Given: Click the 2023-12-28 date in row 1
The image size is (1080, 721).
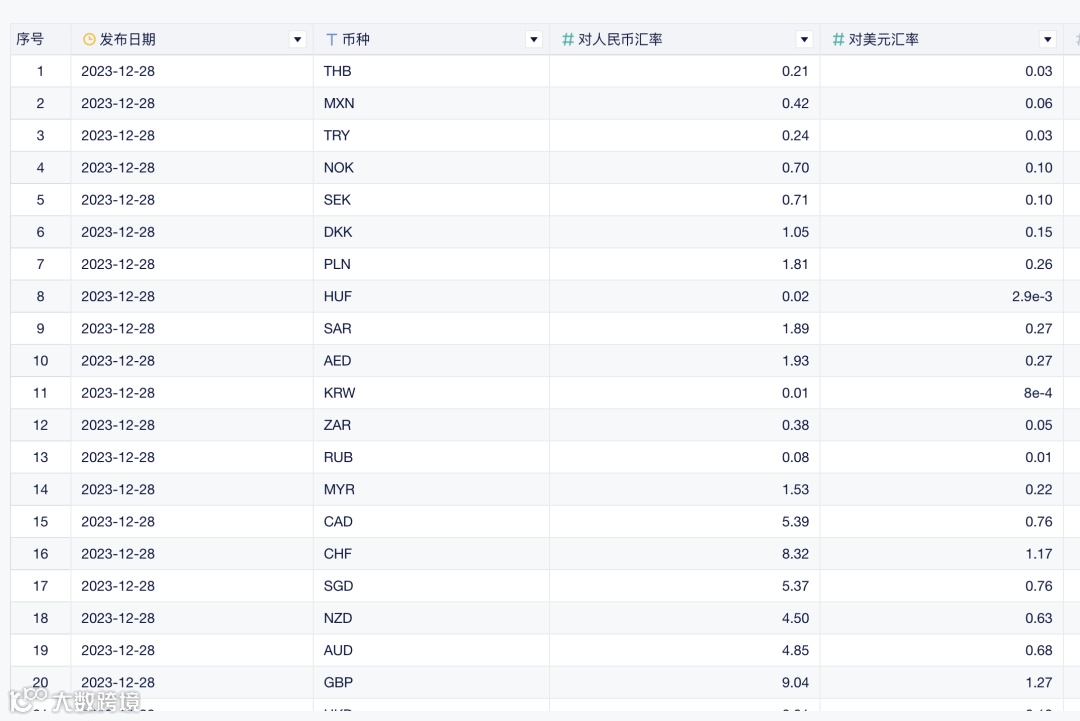Looking at the screenshot, I should [118, 71].
